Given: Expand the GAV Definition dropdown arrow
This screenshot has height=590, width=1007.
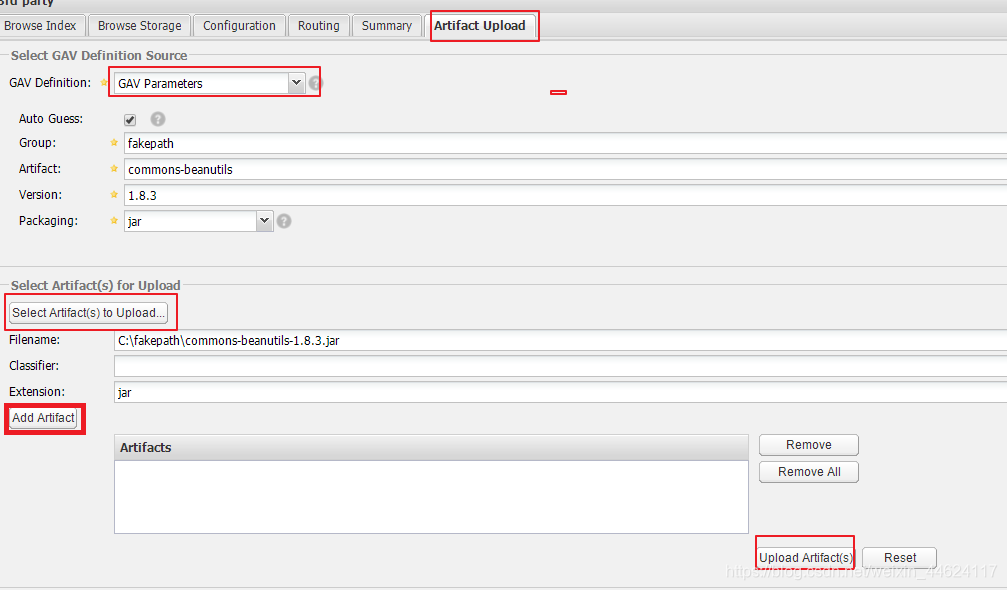Looking at the screenshot, I should [x=296, y=83].
